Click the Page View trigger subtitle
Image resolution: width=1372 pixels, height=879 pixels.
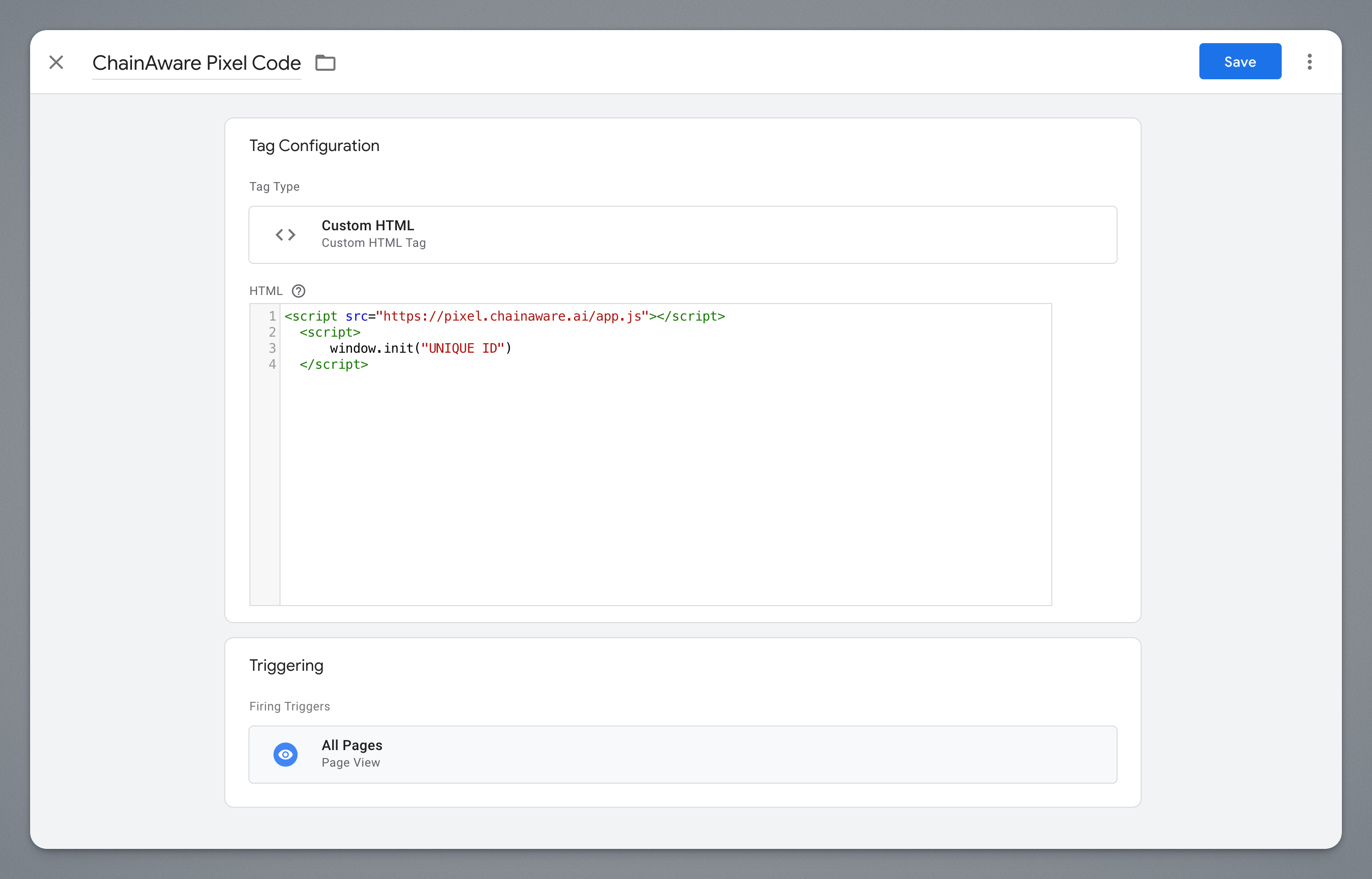pos(351,763)
